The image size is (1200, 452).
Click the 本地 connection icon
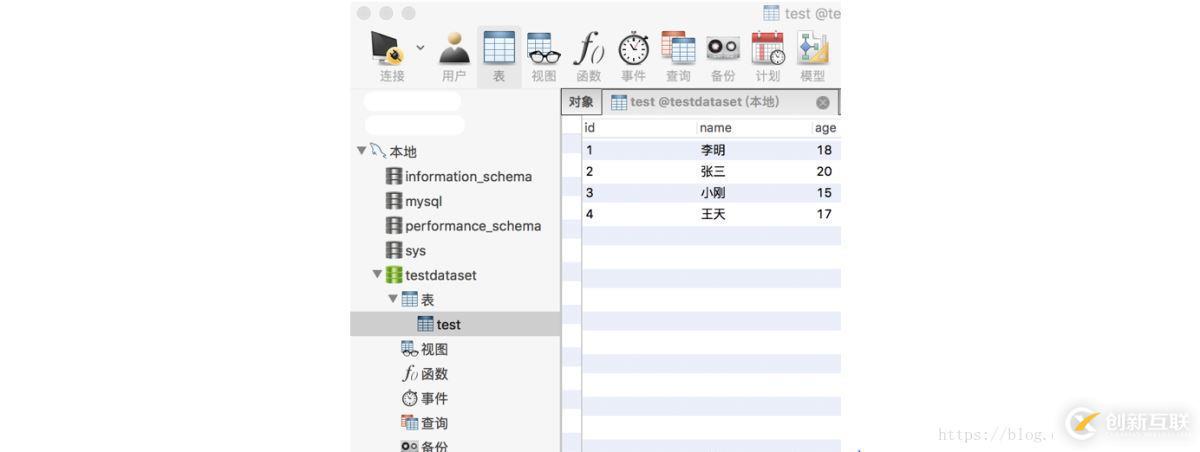378,151
